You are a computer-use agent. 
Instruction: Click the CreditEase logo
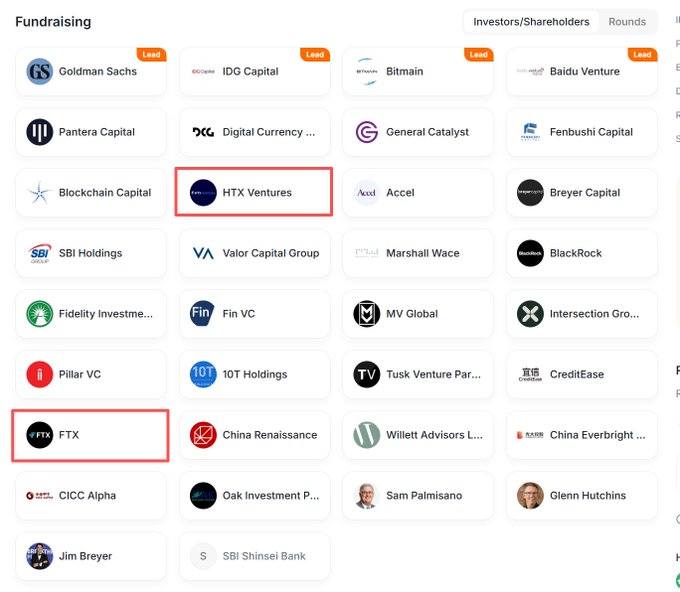tap(530, 374)
